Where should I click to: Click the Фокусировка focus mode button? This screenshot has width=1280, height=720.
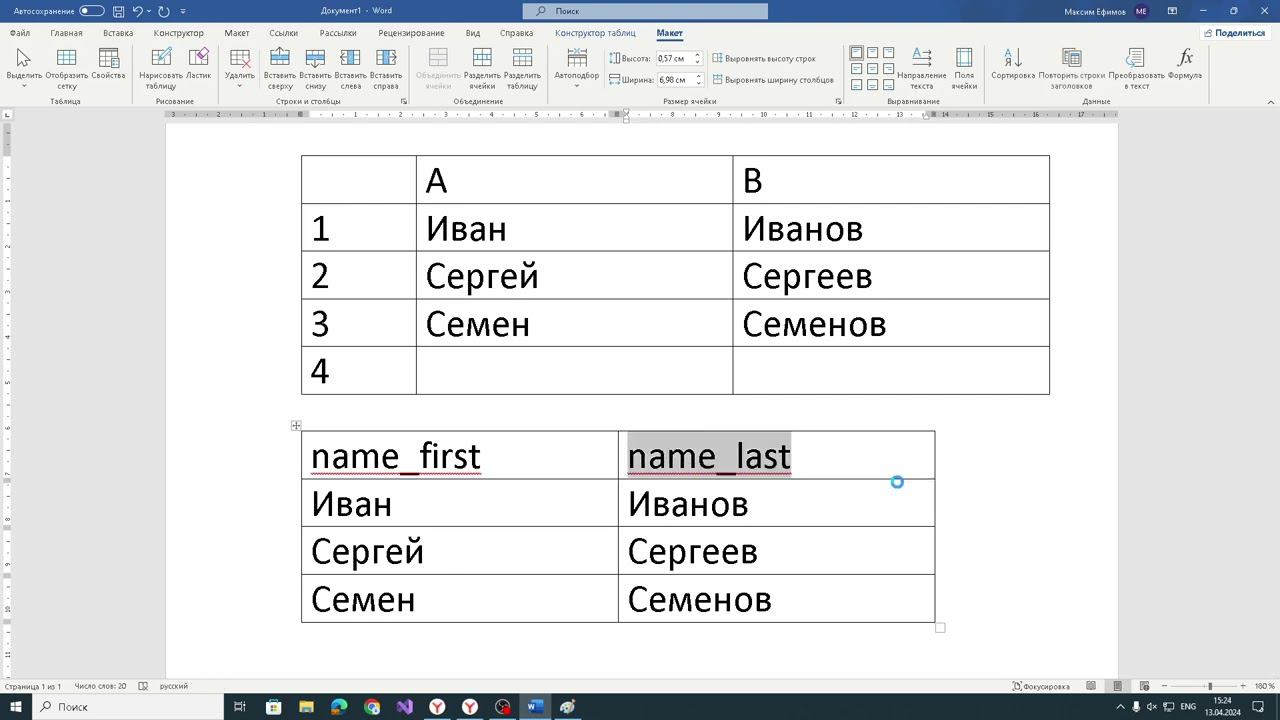[x=1041, y=686]
